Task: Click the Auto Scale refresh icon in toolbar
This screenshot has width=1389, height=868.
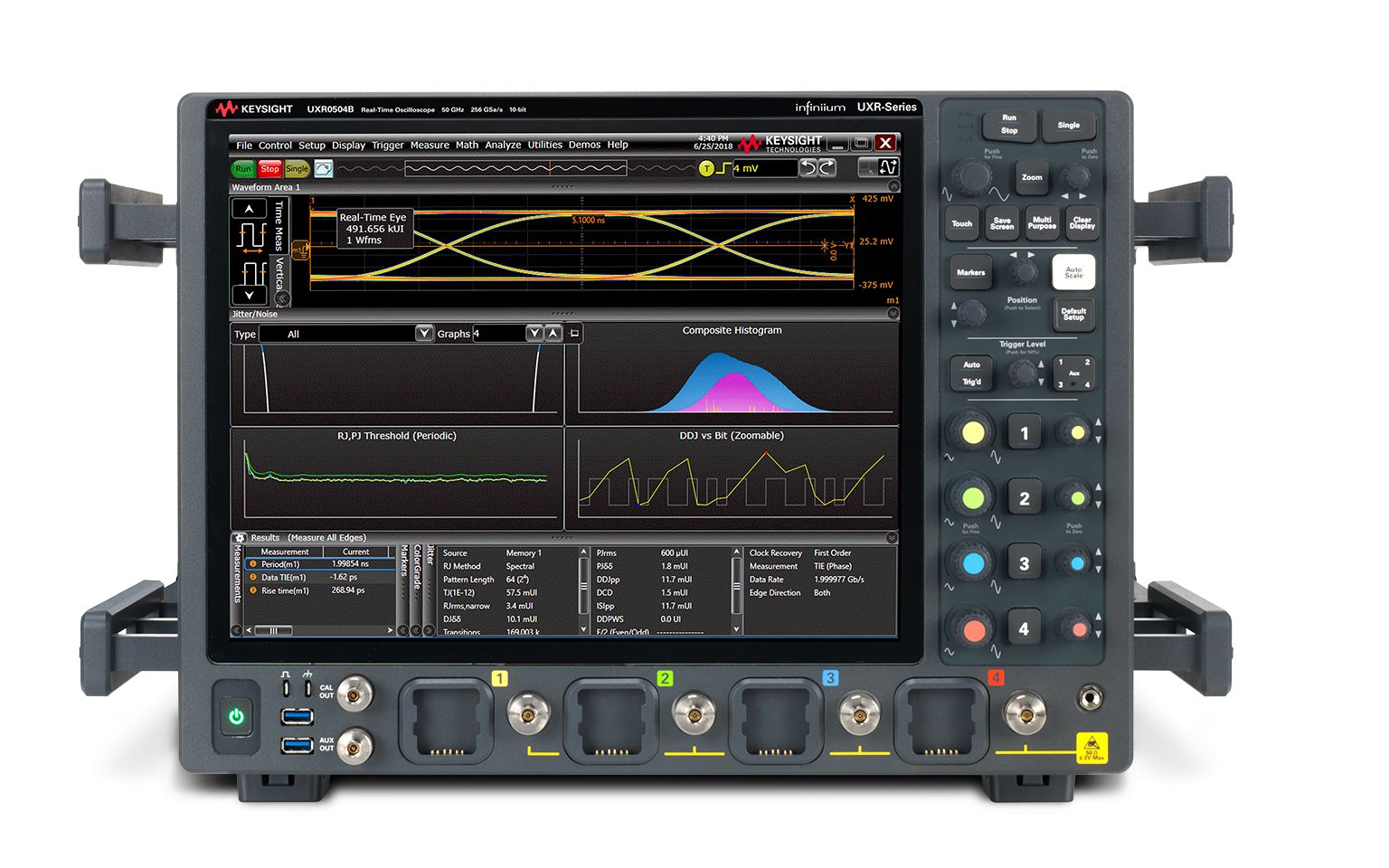Action: pos(324,169)
